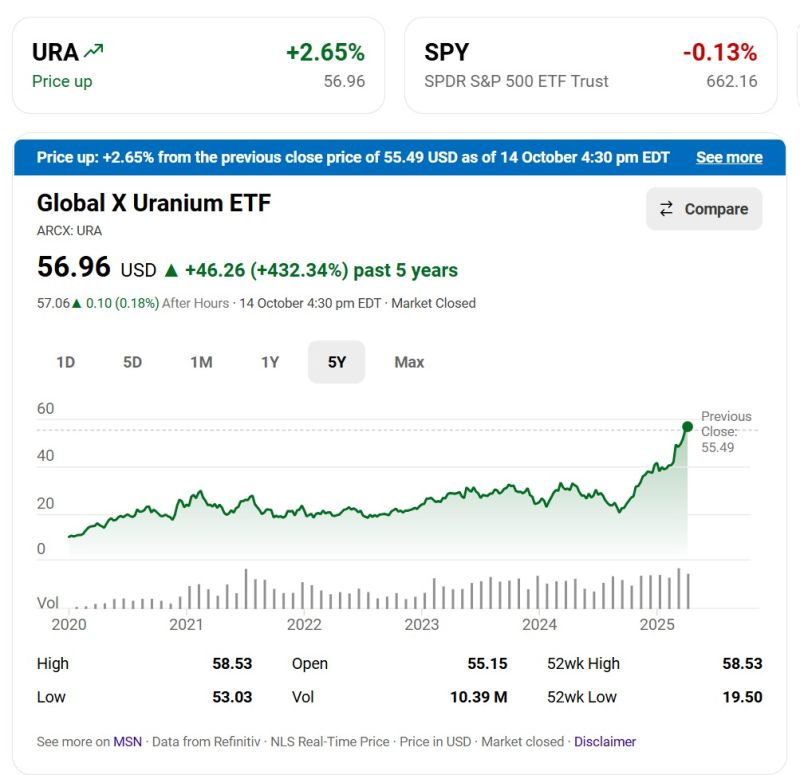The height and width of the screenshot is (775, 800).
Task: Click the currently active 5Y tab
Action: (338, 362)
